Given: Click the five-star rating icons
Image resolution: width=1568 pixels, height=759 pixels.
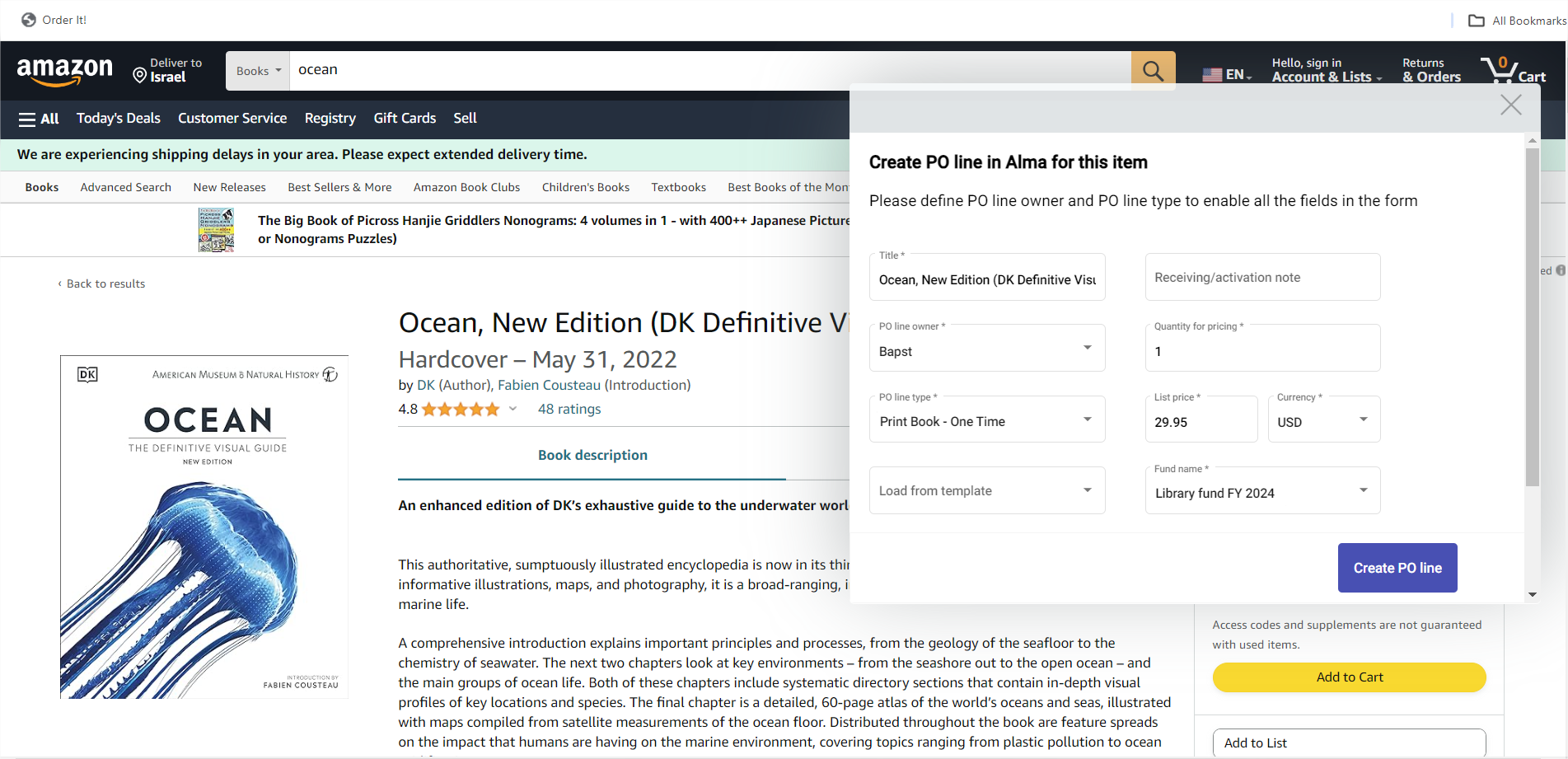Looking at the screenshot, I should coord(461,410).
